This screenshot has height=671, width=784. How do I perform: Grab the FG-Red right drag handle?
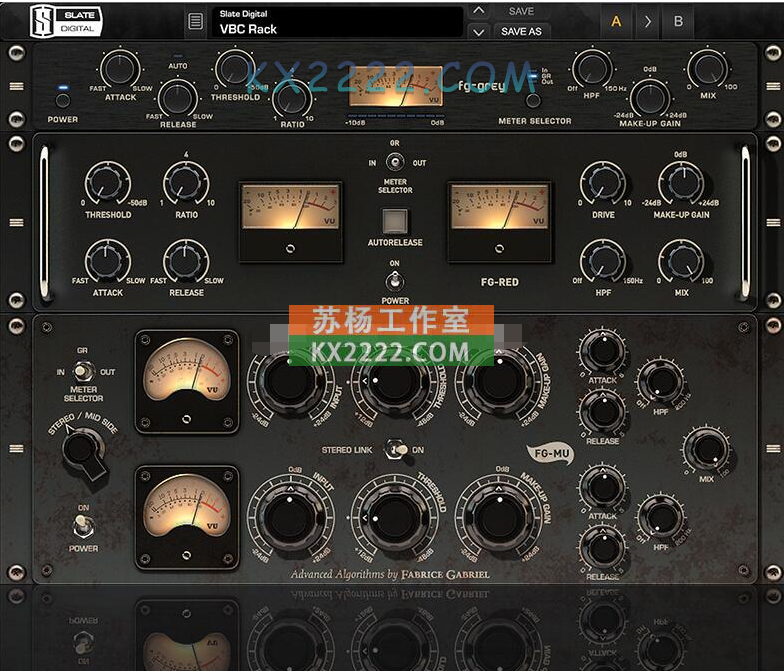coord(772,222)
